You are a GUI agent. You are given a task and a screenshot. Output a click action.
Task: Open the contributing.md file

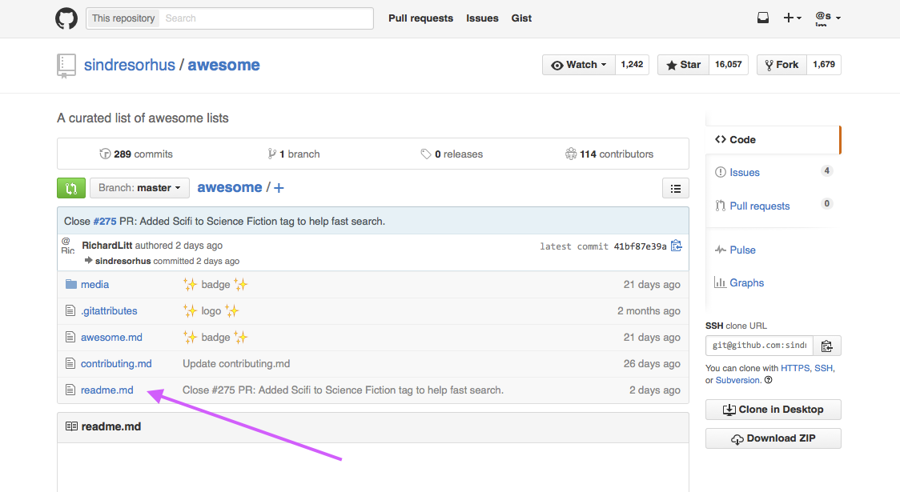point(116,363)
